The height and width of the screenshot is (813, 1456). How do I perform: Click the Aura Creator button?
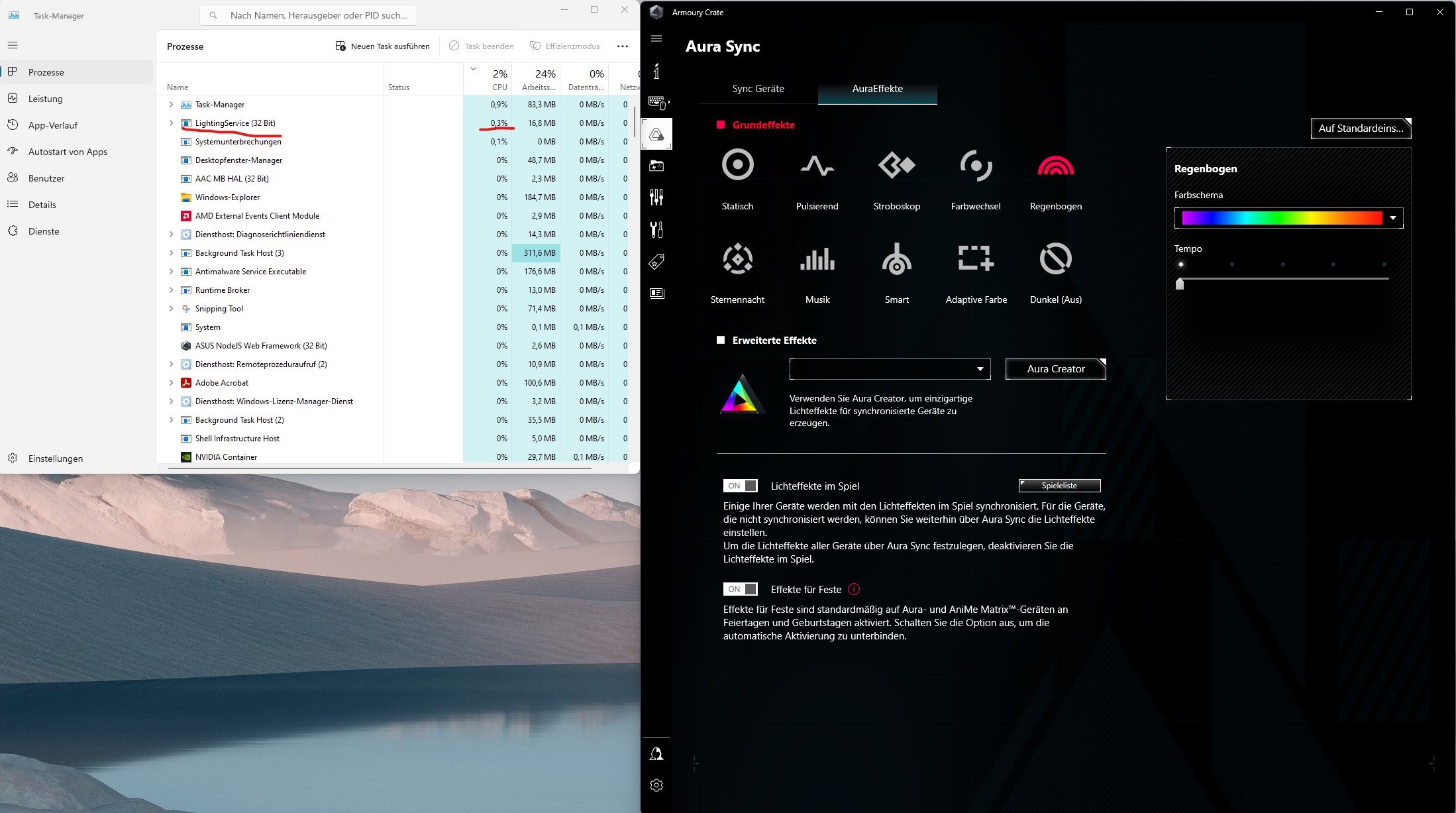[x=1055, y=369]
